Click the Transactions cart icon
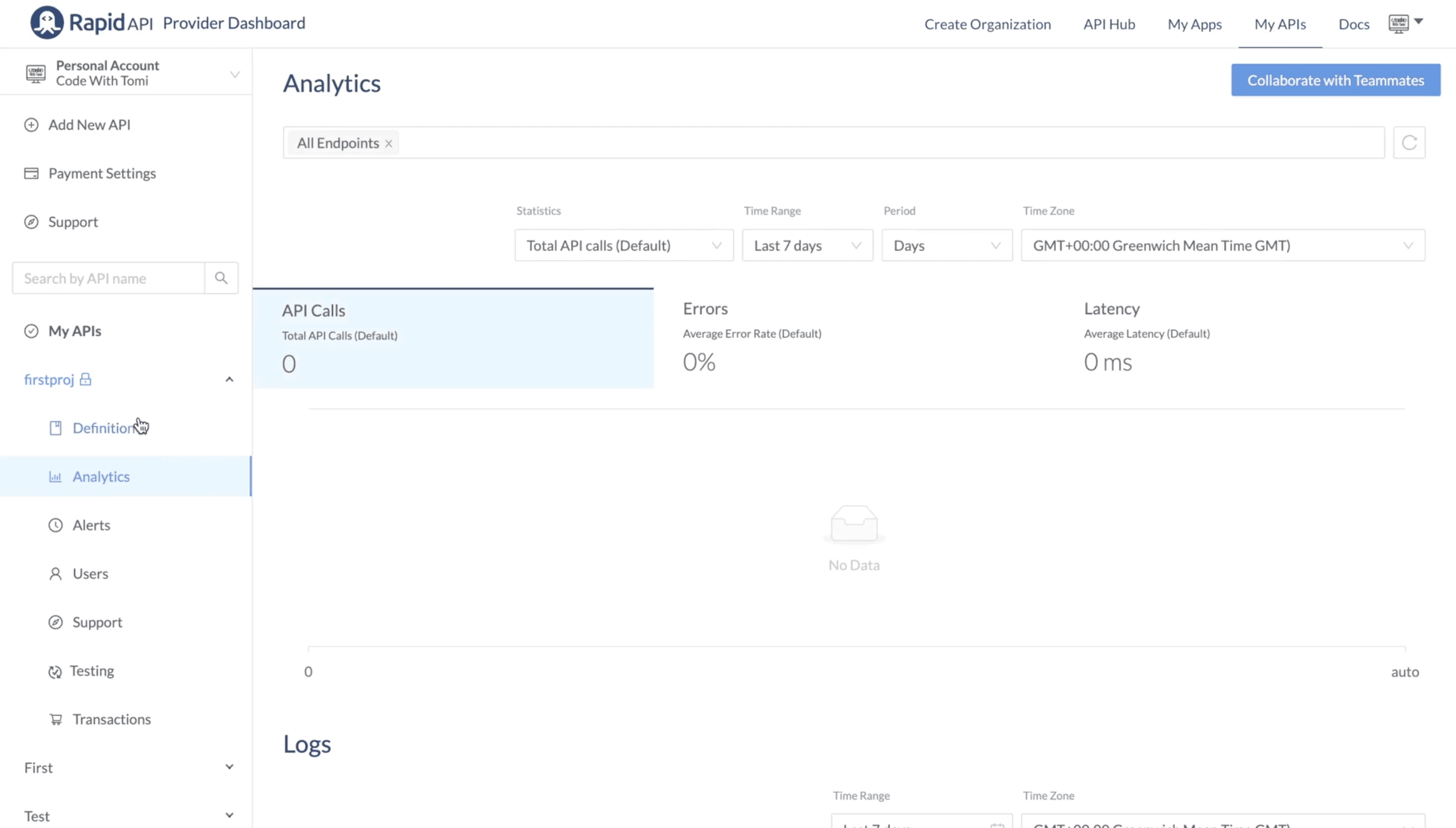1456x828 pixels. pos(56,719)
